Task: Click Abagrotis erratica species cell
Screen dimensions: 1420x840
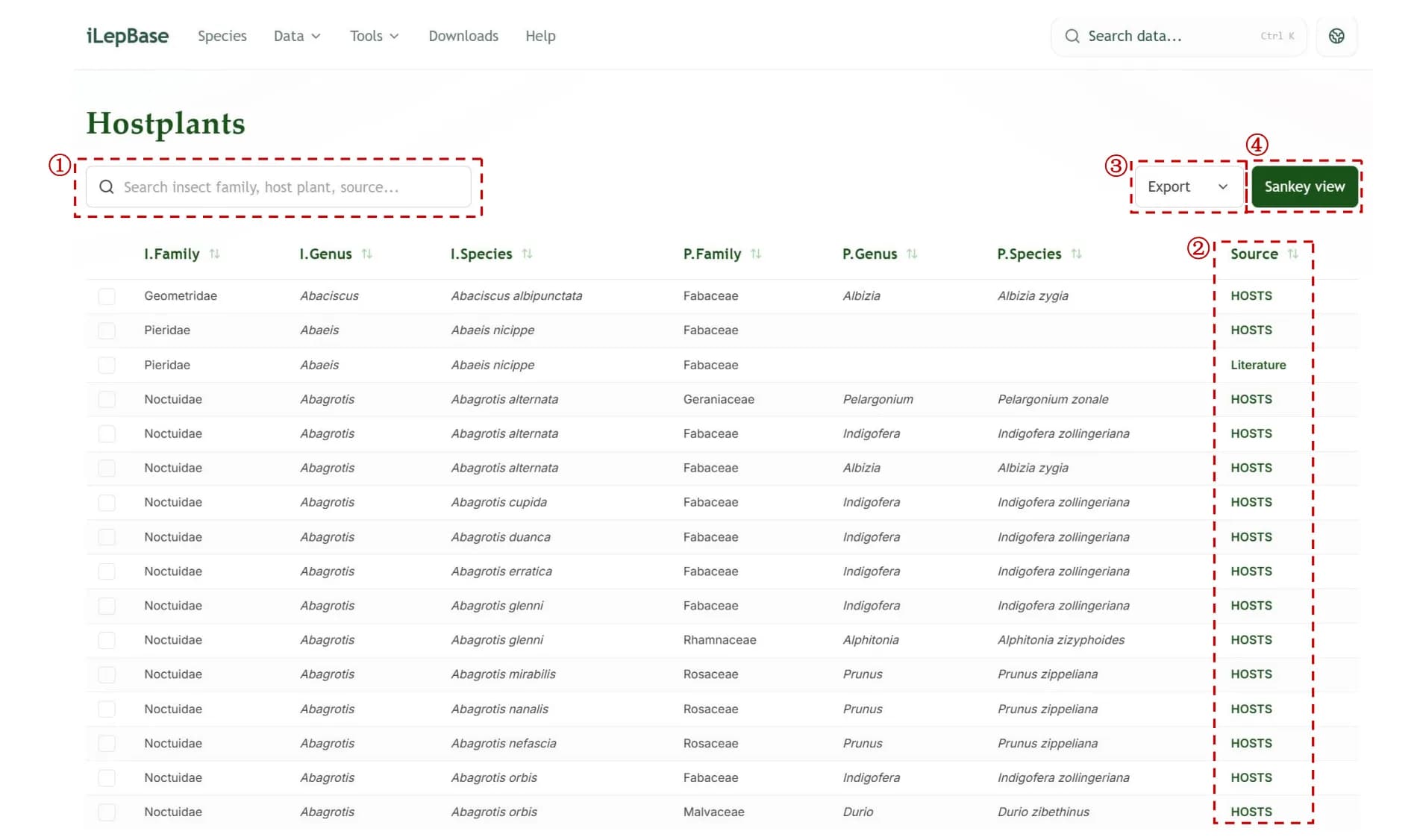Action: (501, 571)
